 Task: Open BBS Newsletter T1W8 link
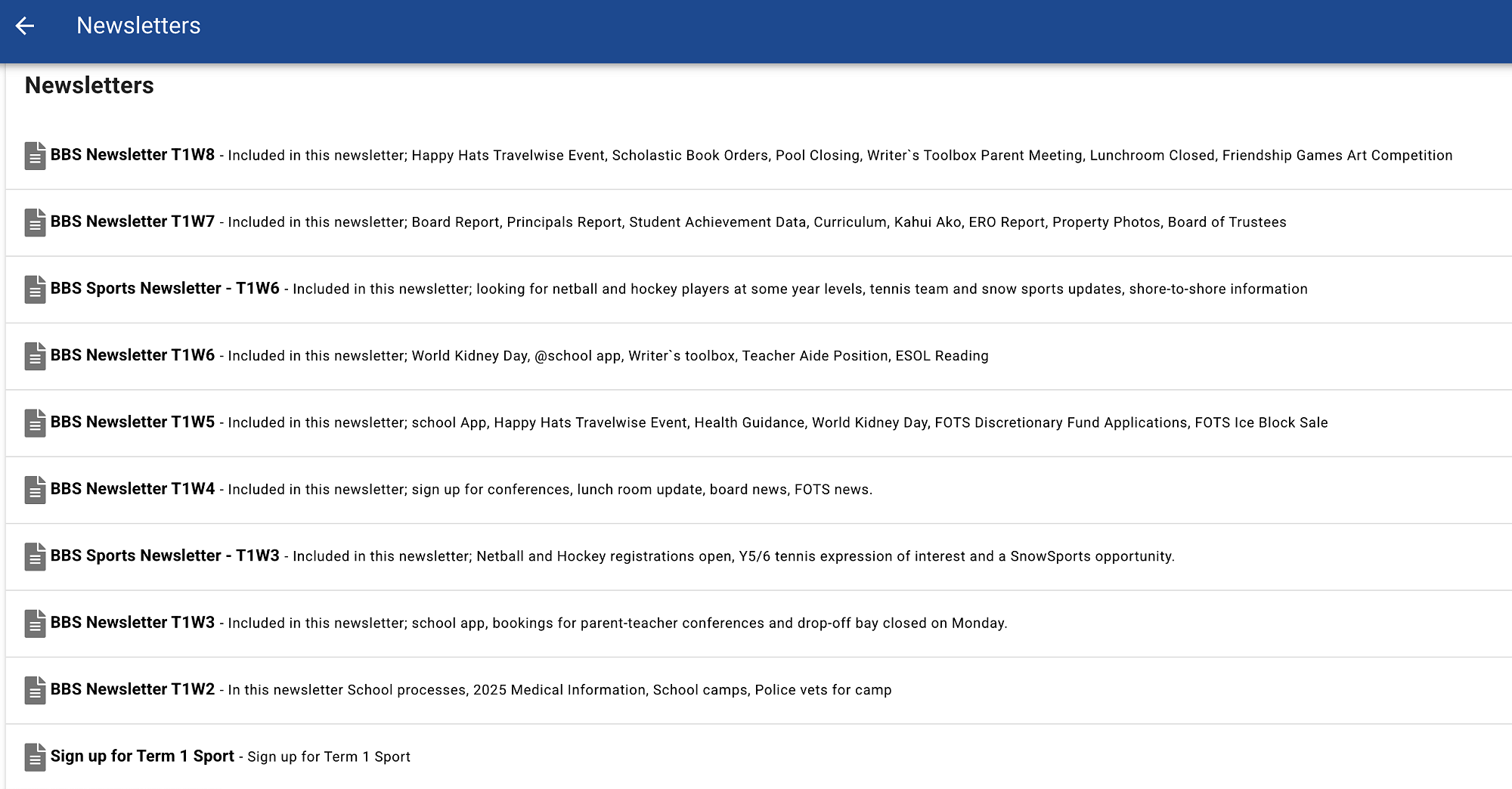click(132, 155)
